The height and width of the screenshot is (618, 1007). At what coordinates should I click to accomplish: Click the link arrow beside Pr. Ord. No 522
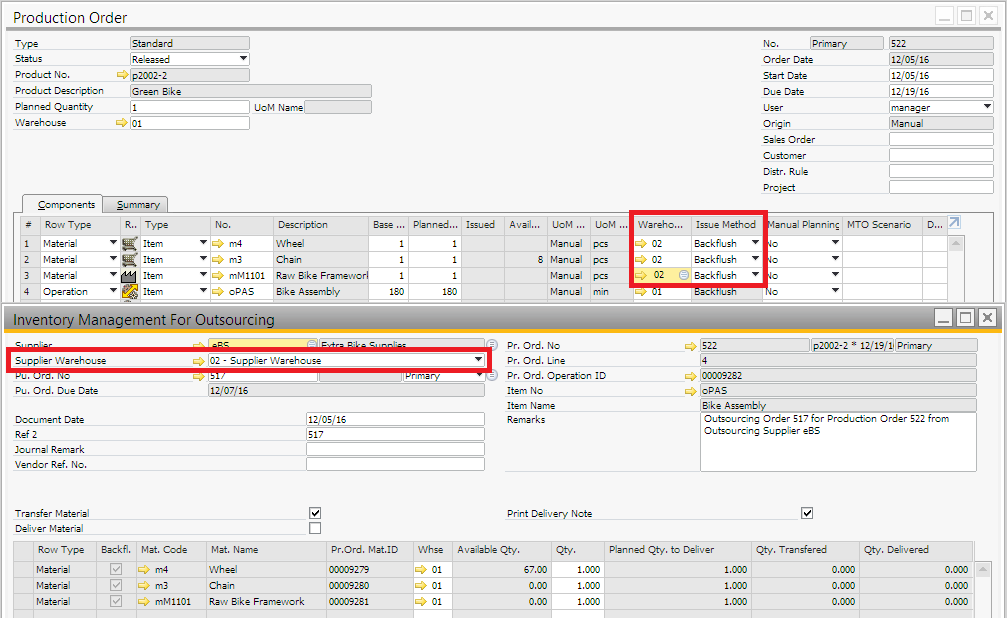tap(691, 345)
